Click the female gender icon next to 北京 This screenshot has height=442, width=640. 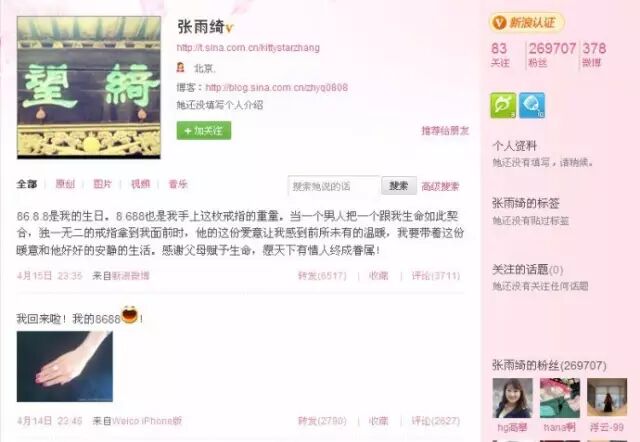click(180, 67)
